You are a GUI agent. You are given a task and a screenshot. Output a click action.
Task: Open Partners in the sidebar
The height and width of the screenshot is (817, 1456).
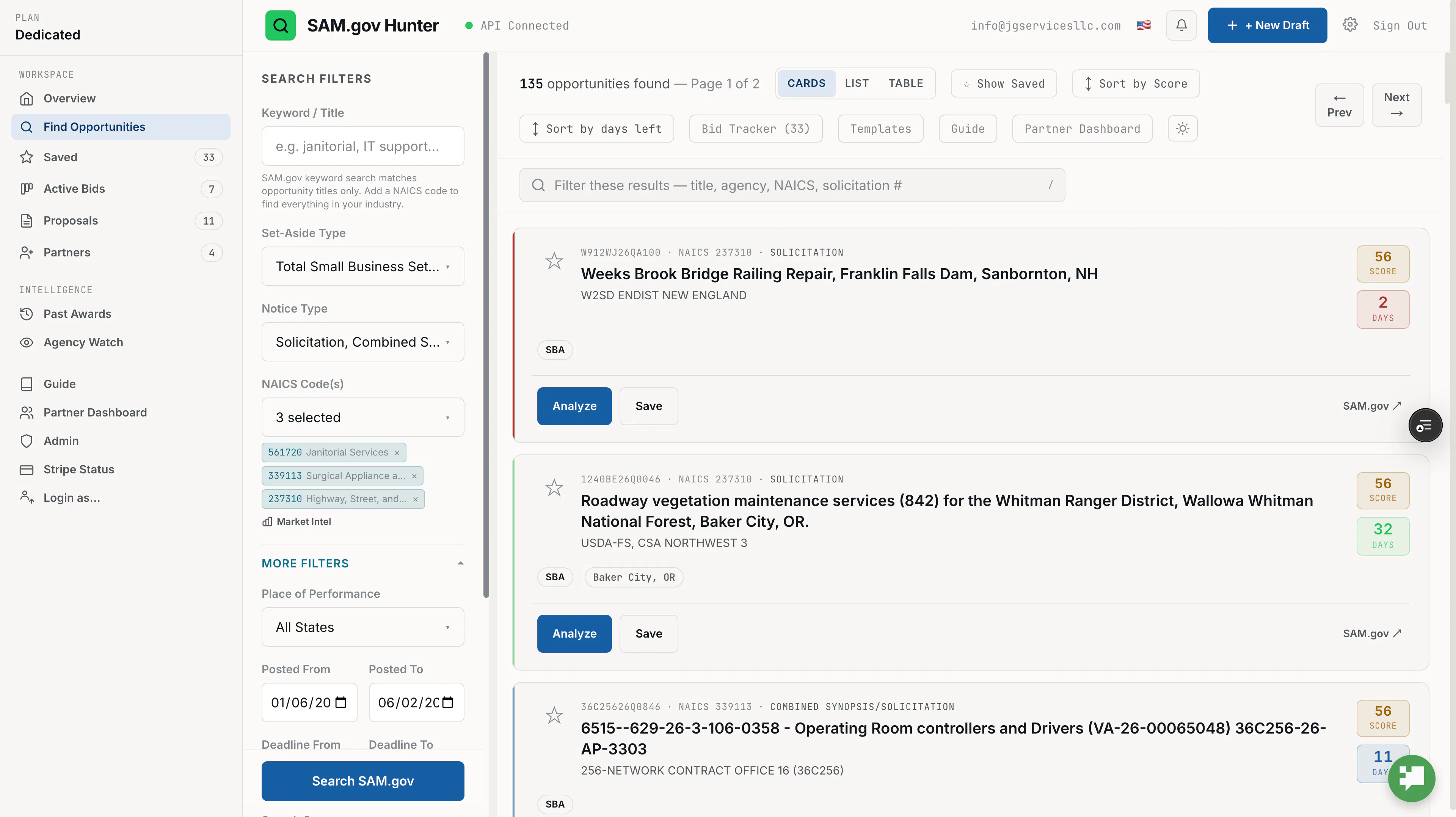pyautogui.click(x=121, y=253)
